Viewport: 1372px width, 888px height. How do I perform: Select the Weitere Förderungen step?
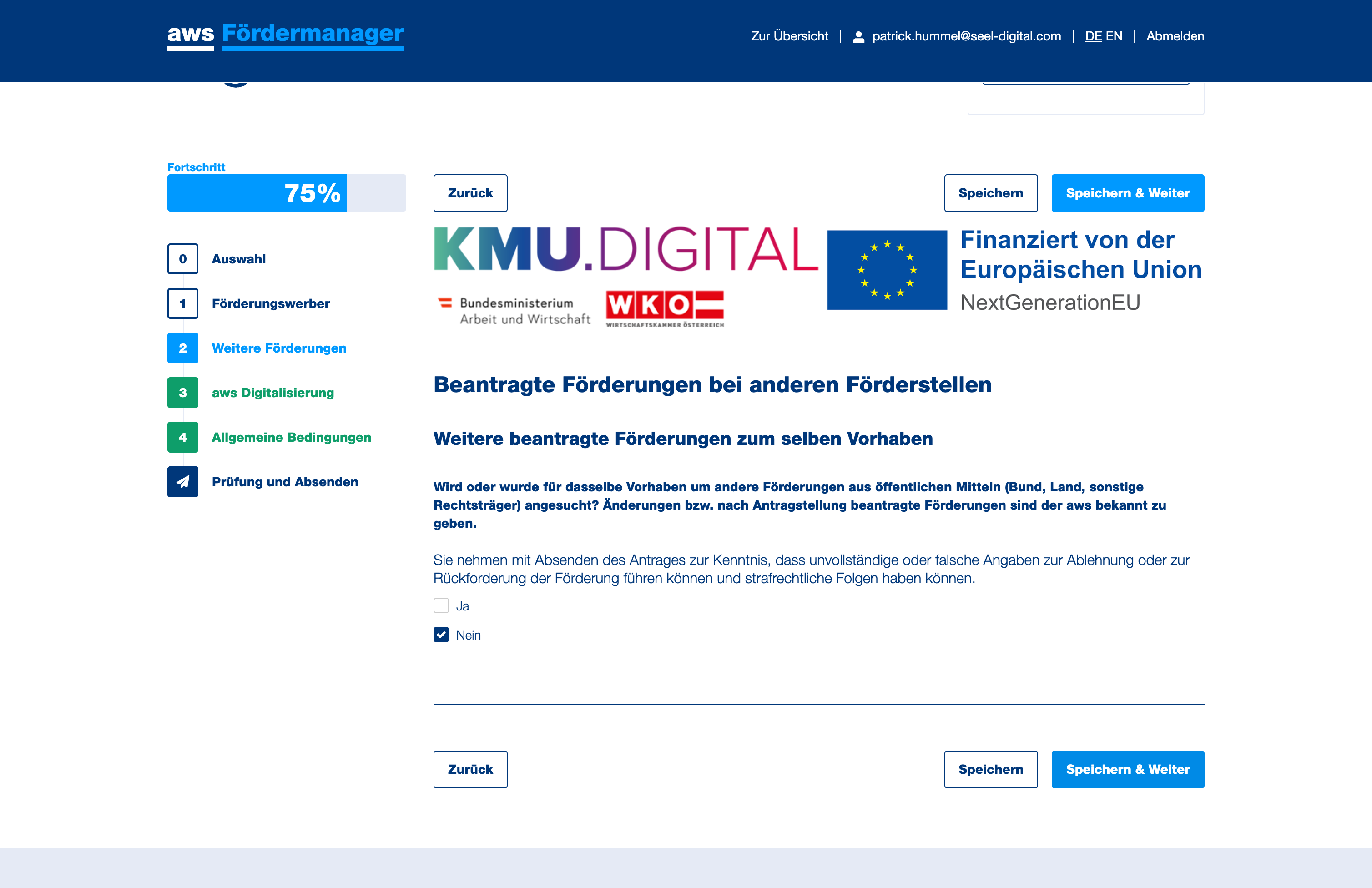point(279,348)
